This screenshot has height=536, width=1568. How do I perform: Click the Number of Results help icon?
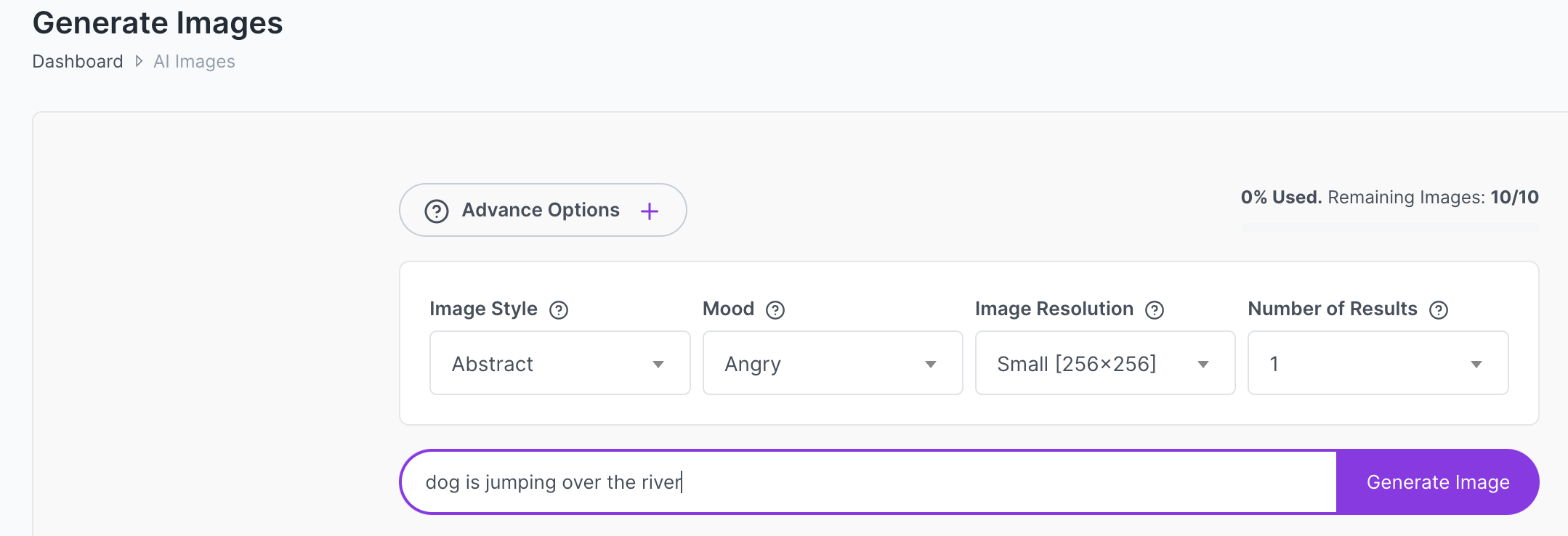(1439, 310)
